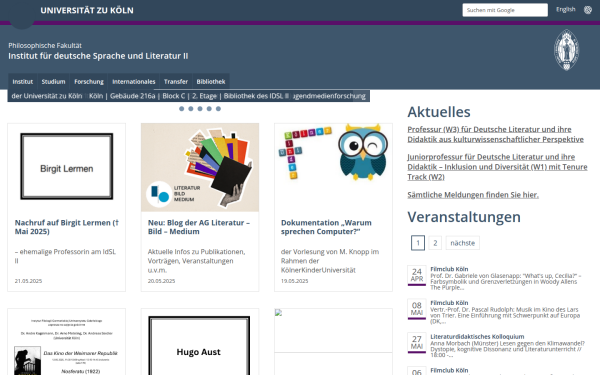The height and width of the screenshot is (375, 600).
Task: Click the date 21.05.2025
Action: (28, 281)
